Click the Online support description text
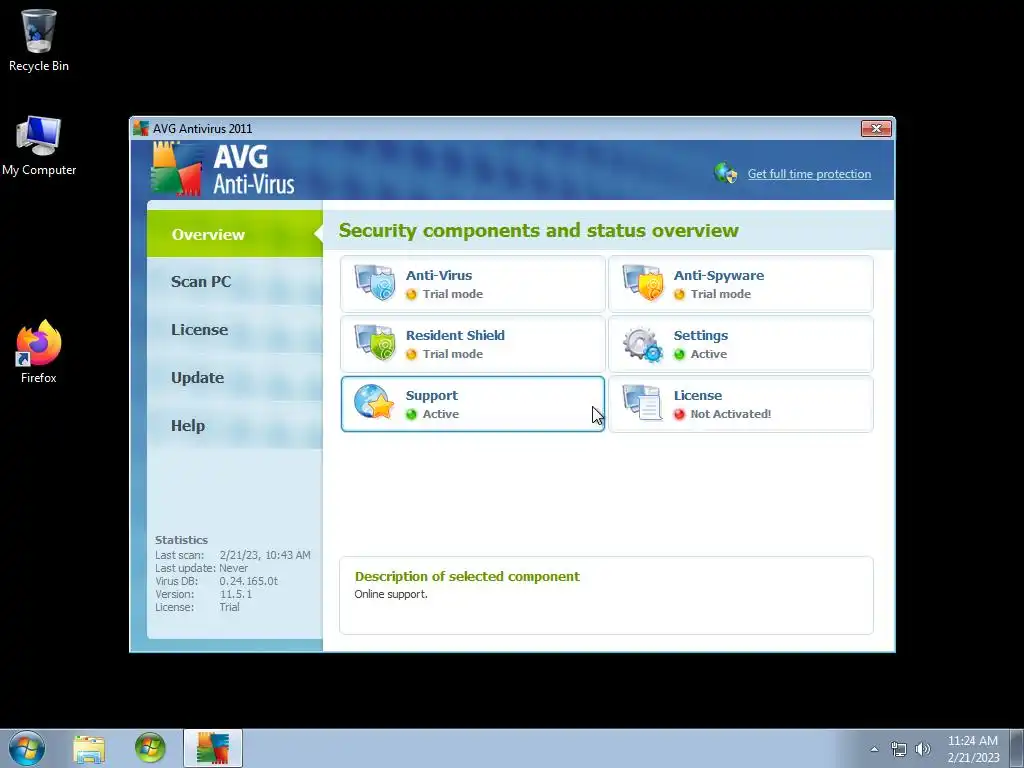The height and width of the screenshot is (768, 1024). point(391,594)
